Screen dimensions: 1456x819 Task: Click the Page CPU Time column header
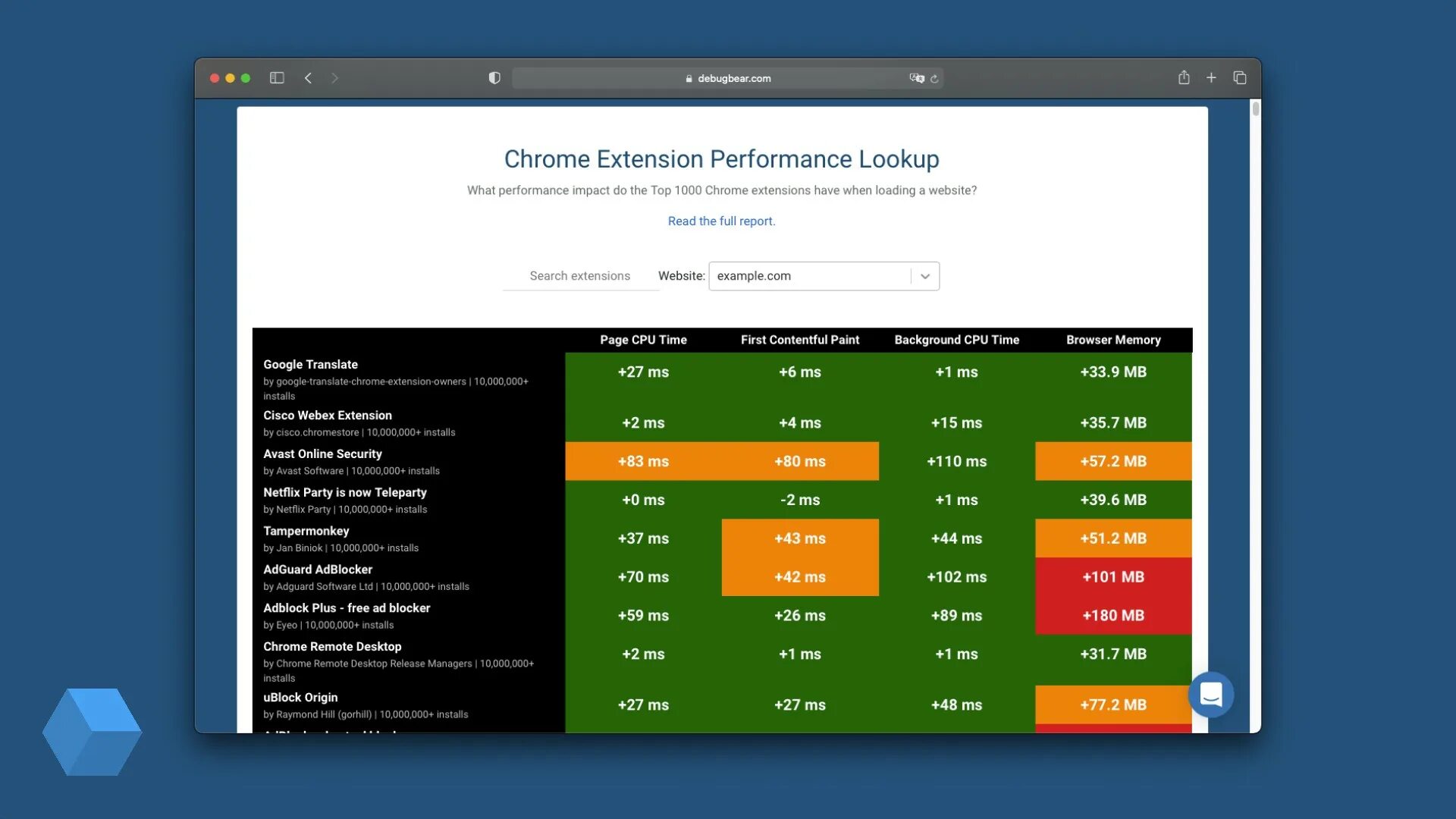tap(643, 340)
